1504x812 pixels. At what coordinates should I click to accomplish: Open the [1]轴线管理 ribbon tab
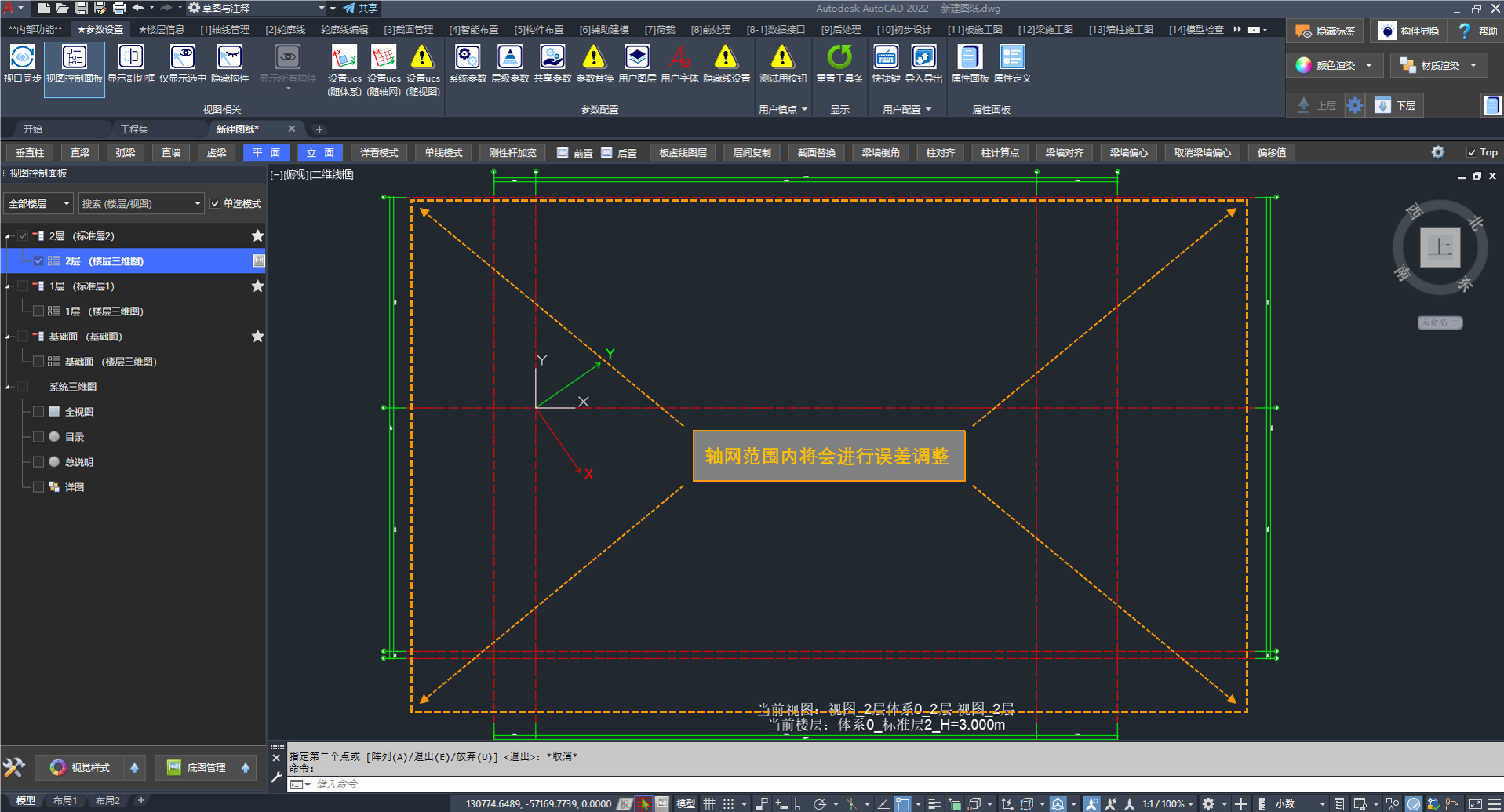224,30
